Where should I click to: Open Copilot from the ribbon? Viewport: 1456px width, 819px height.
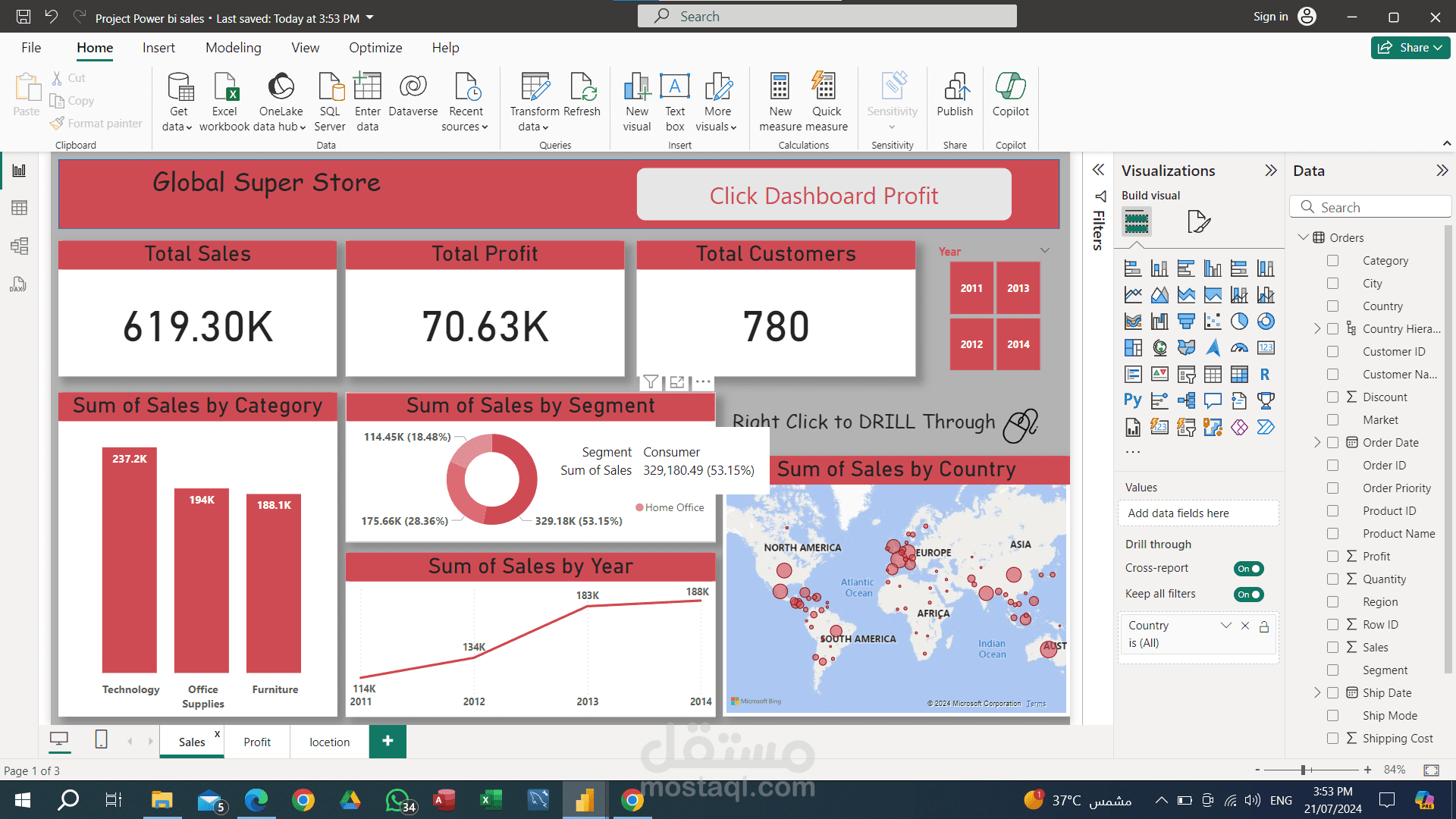(x=1010, y=87)
